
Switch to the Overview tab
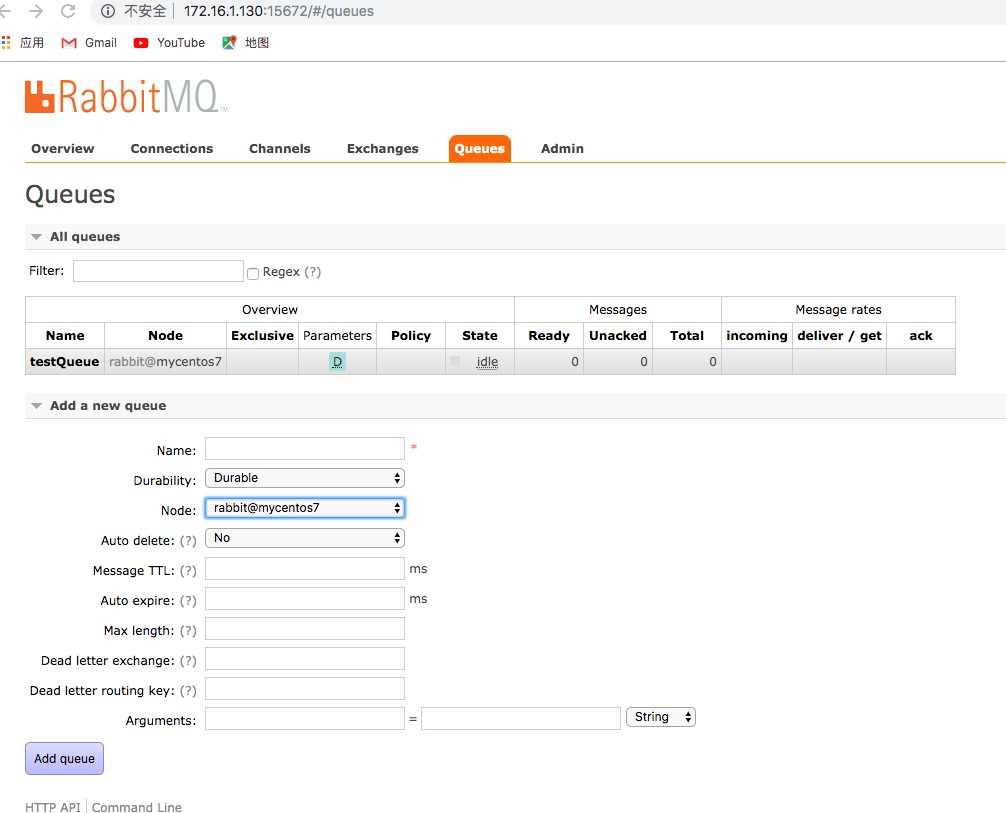pos(63,148)
